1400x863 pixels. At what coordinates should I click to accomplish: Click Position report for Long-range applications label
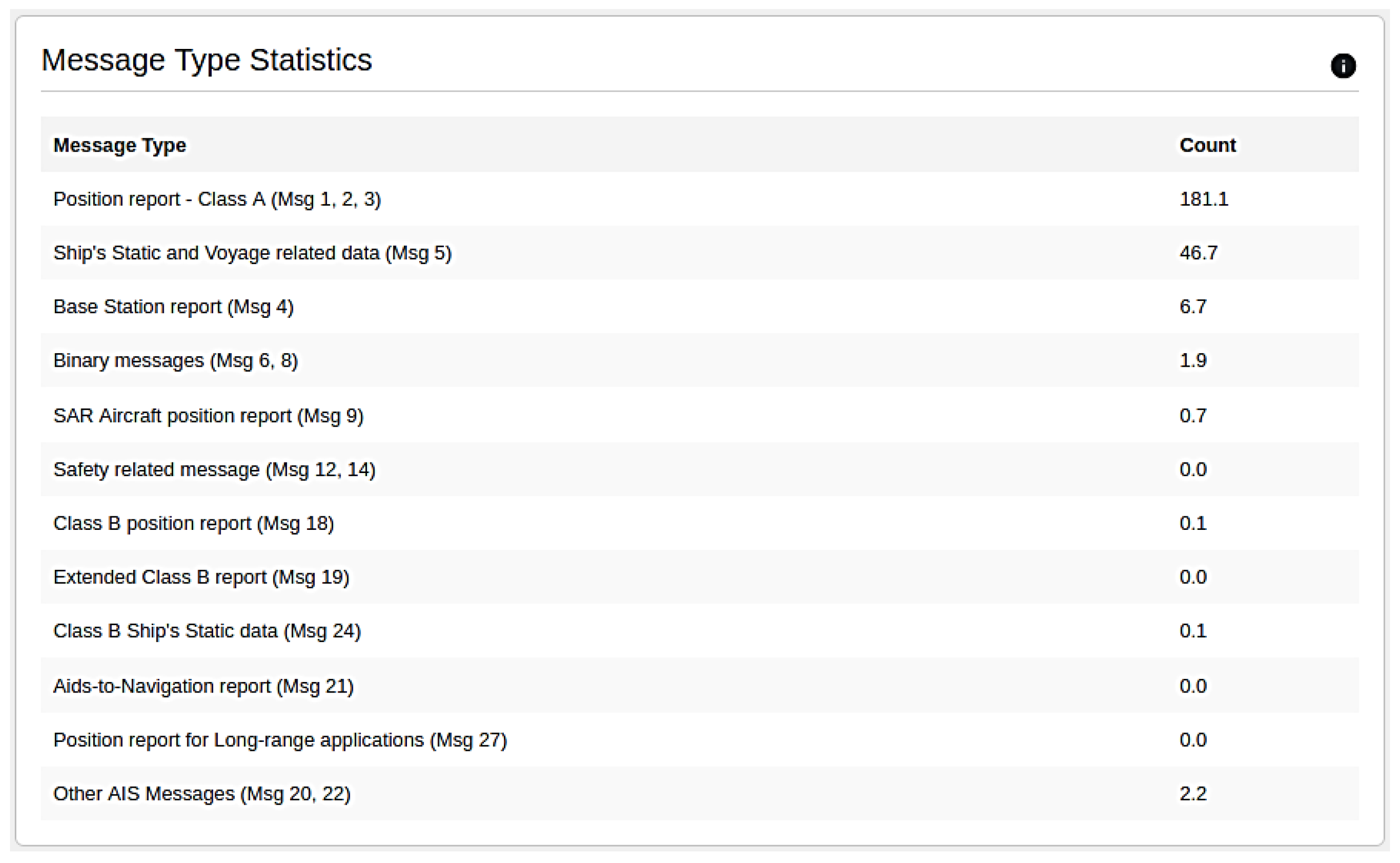click(280, 740)
